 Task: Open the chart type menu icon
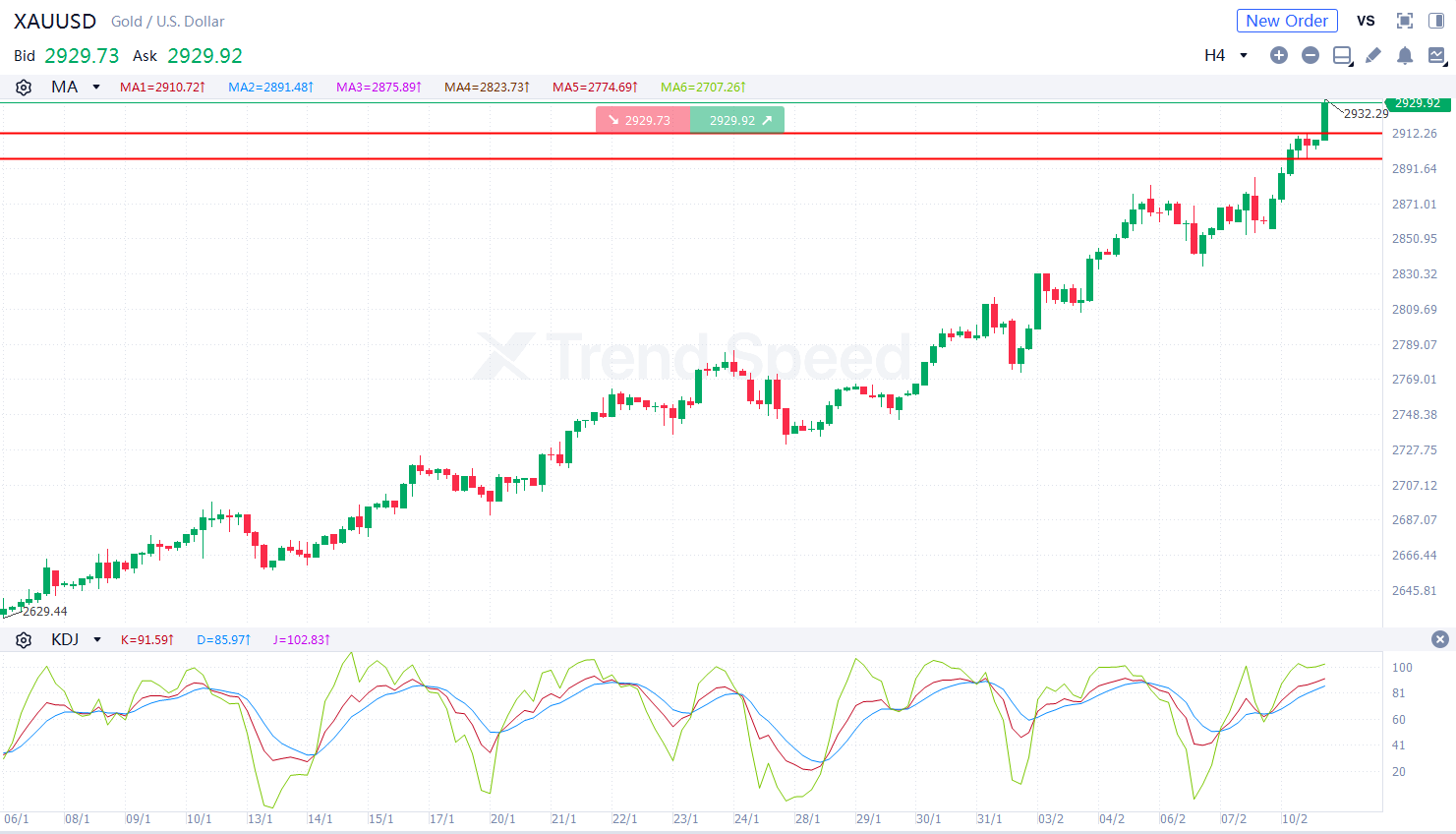[1436, 55]
